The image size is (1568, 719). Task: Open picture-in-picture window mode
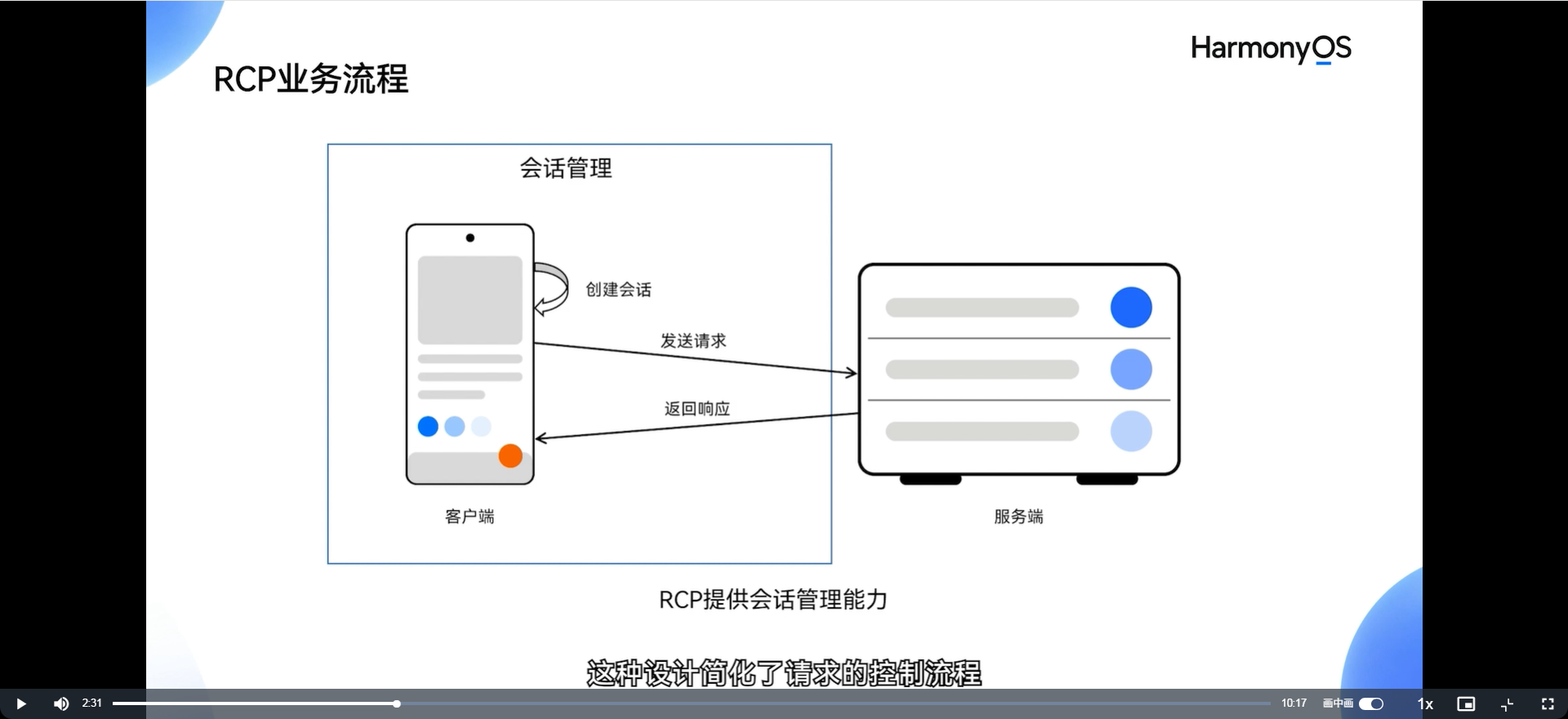coord(1466,703)
